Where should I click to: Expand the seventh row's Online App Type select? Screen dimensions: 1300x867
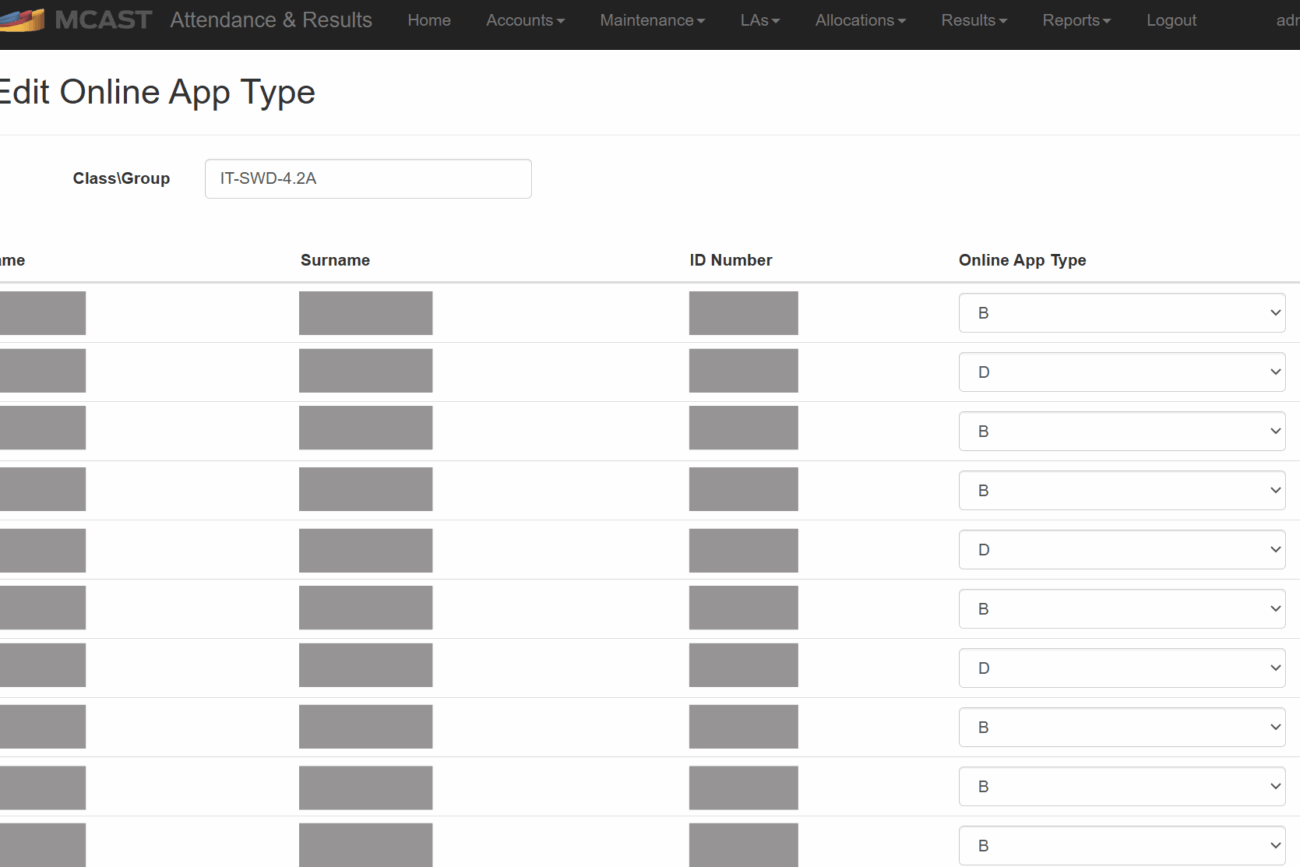click(x=1121, y=667)
